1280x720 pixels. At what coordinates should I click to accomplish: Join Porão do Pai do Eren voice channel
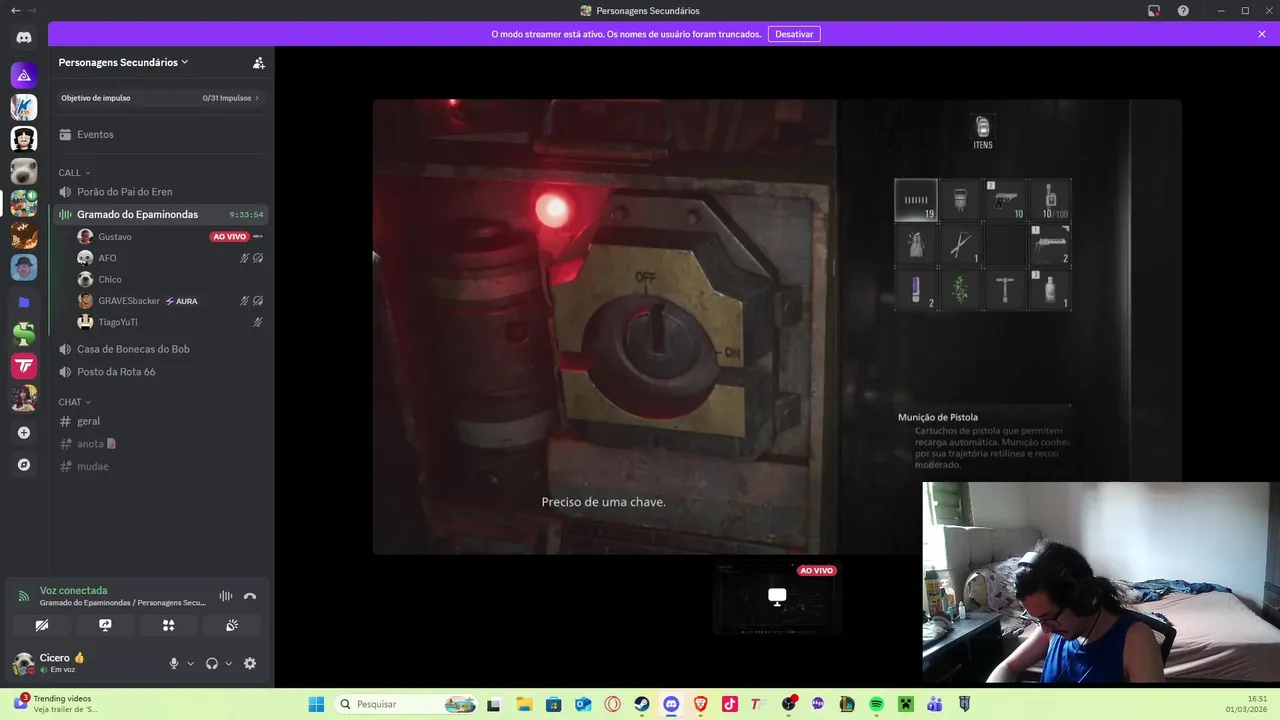tap(161, 192)
